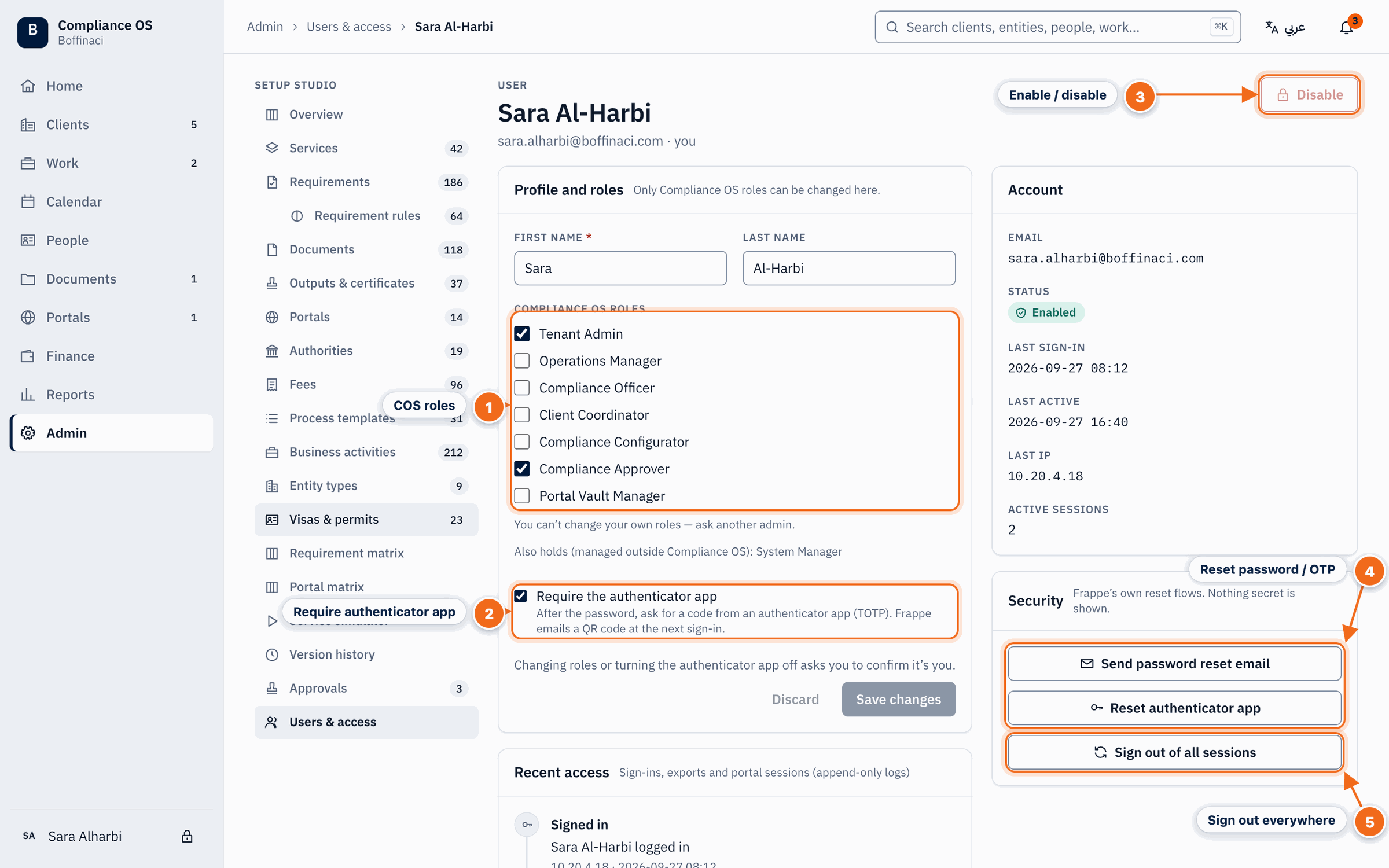Check the Client Coordinator role

(x=522, y=415)
